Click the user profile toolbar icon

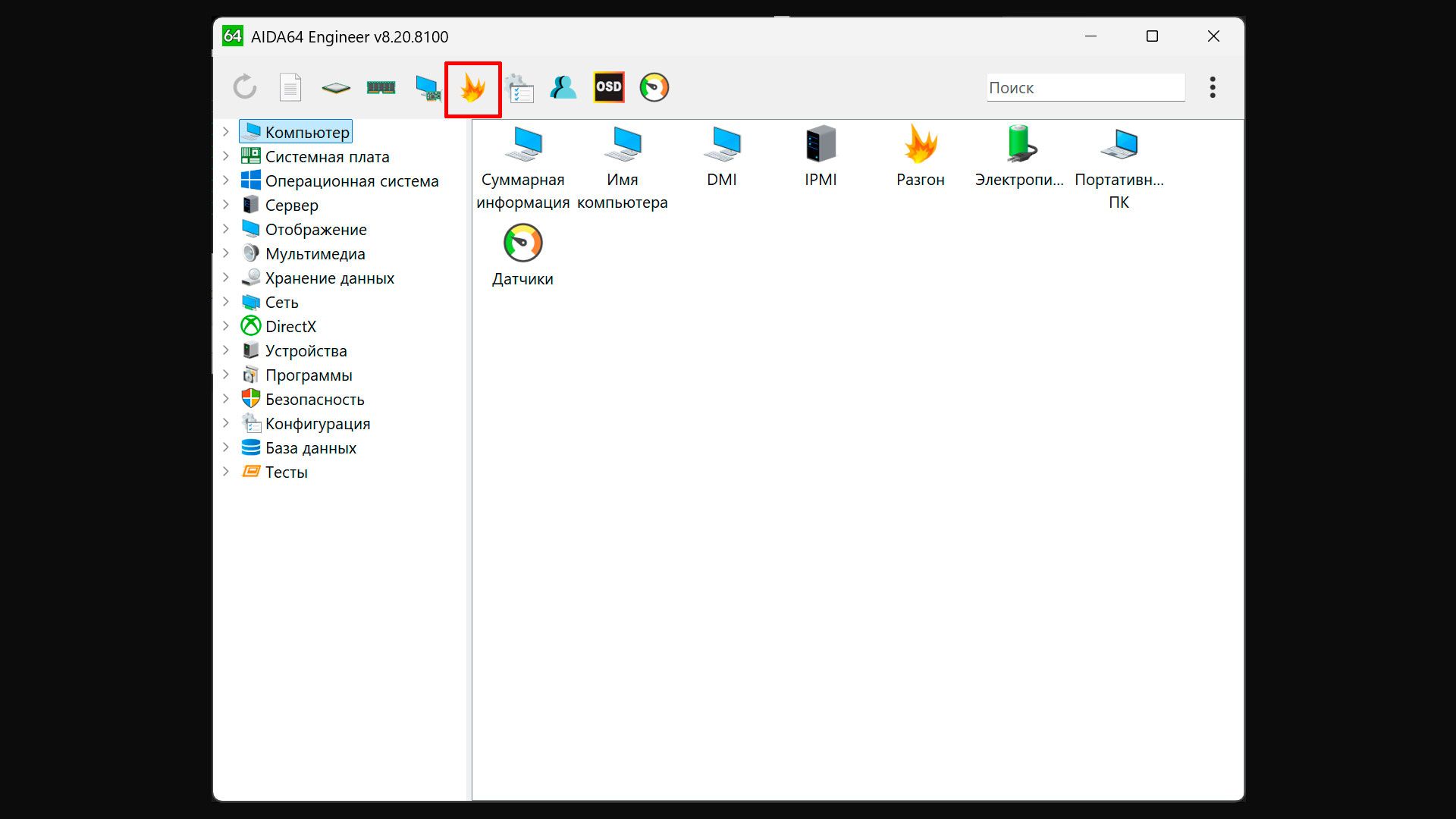[x=563, y=88]
